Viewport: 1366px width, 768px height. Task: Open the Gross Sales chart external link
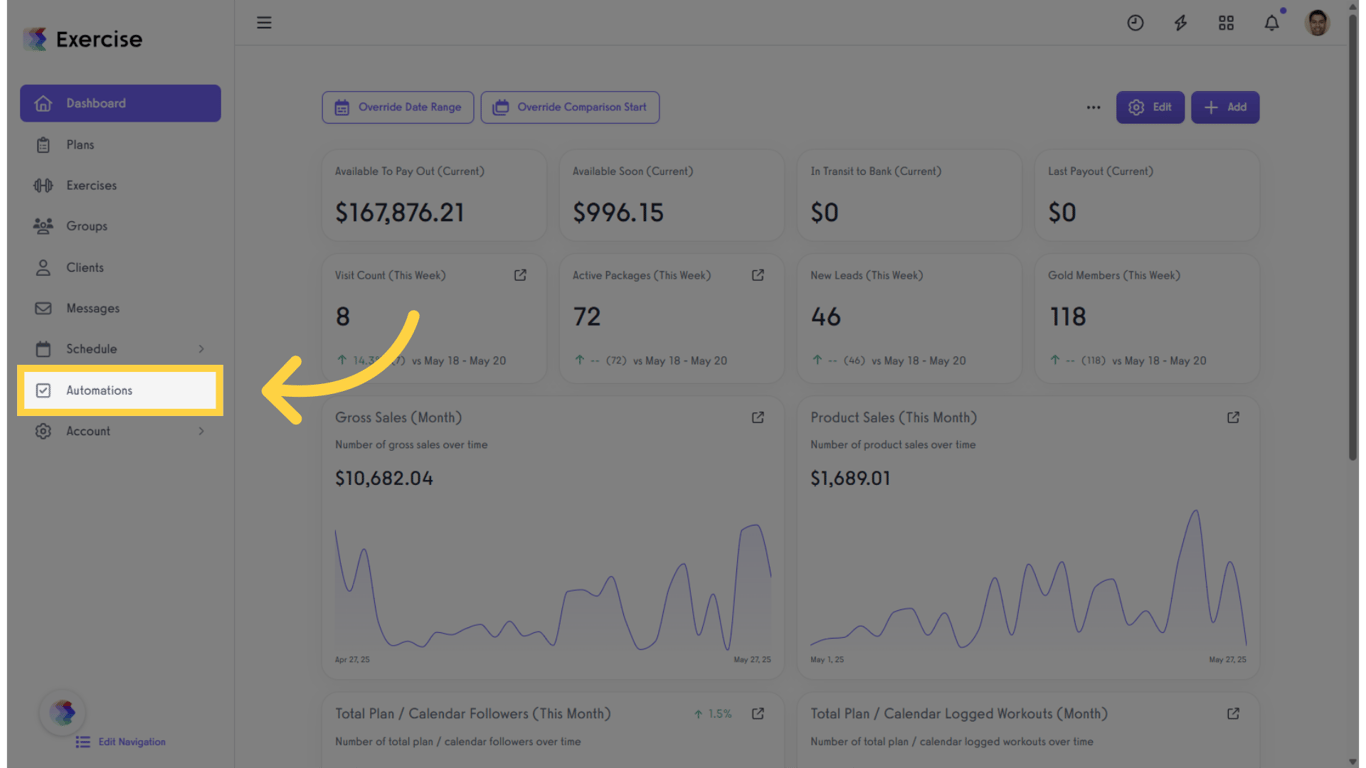757,417
